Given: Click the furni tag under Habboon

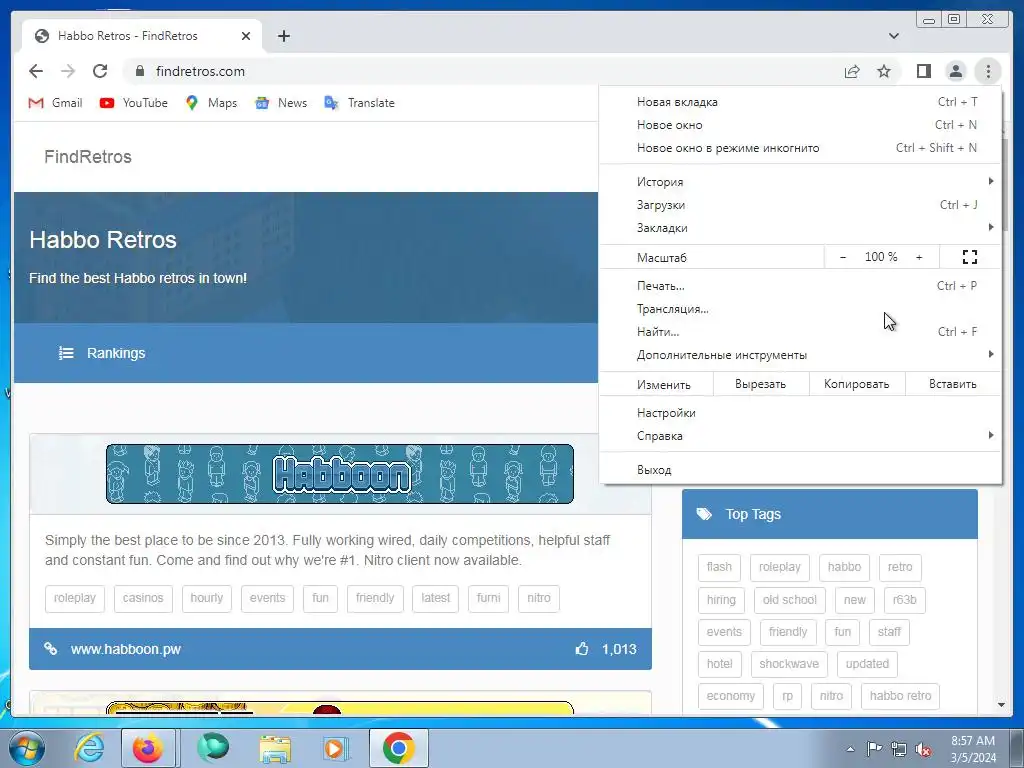Looking at the screenshot, I should [x=488, y=598].
